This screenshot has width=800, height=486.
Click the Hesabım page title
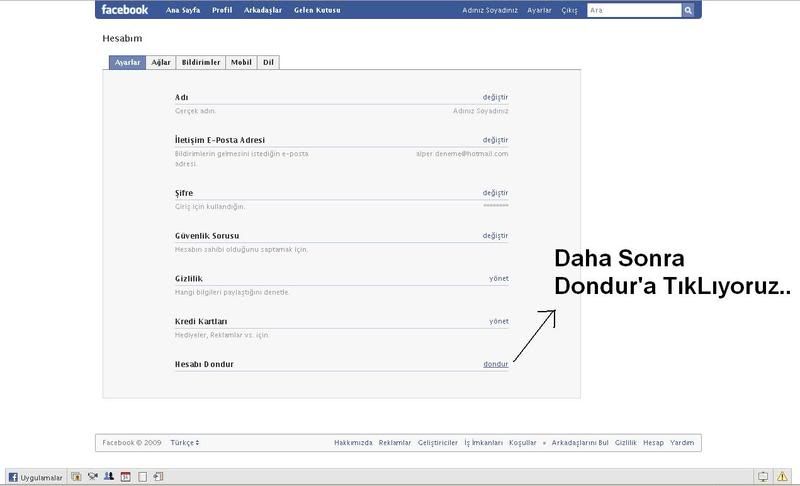(x=122, y=38)
